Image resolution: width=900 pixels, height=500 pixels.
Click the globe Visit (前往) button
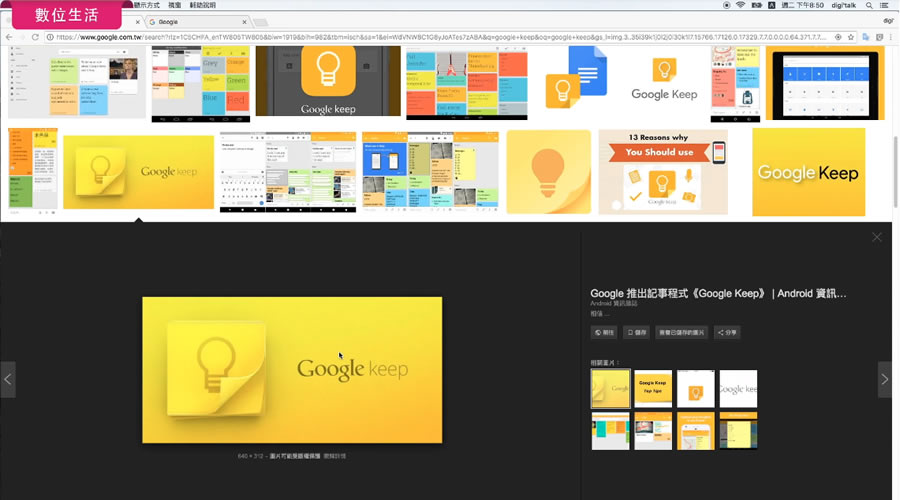coord(603,332)
